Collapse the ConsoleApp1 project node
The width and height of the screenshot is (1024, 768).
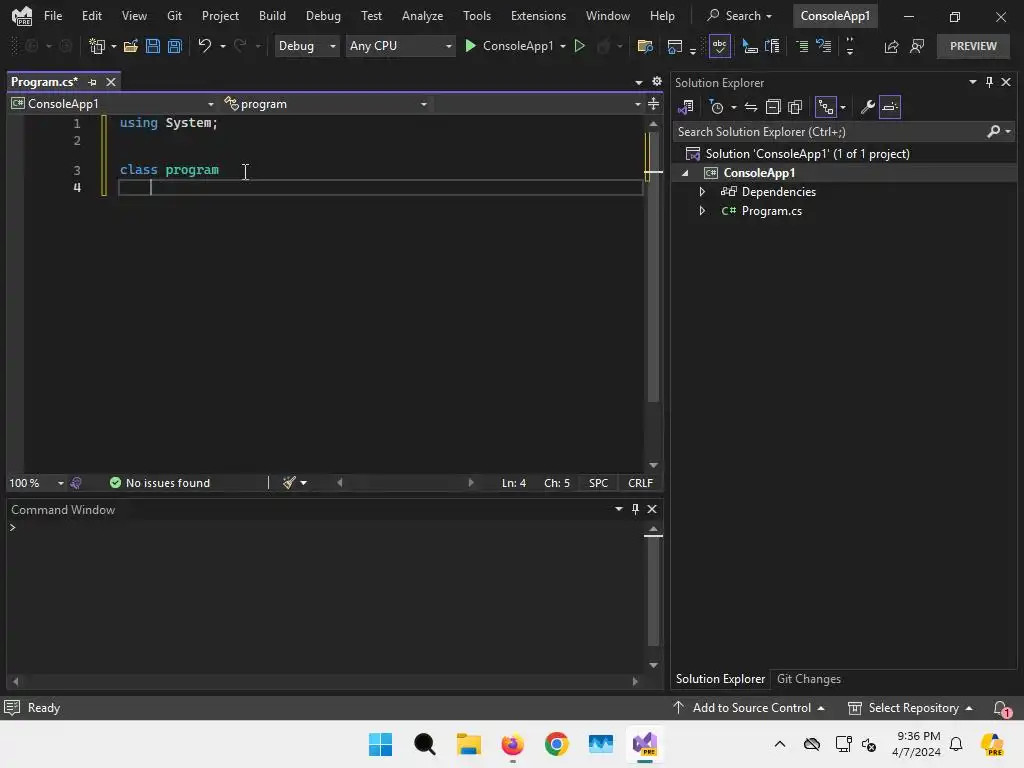(x=685, y=173)
